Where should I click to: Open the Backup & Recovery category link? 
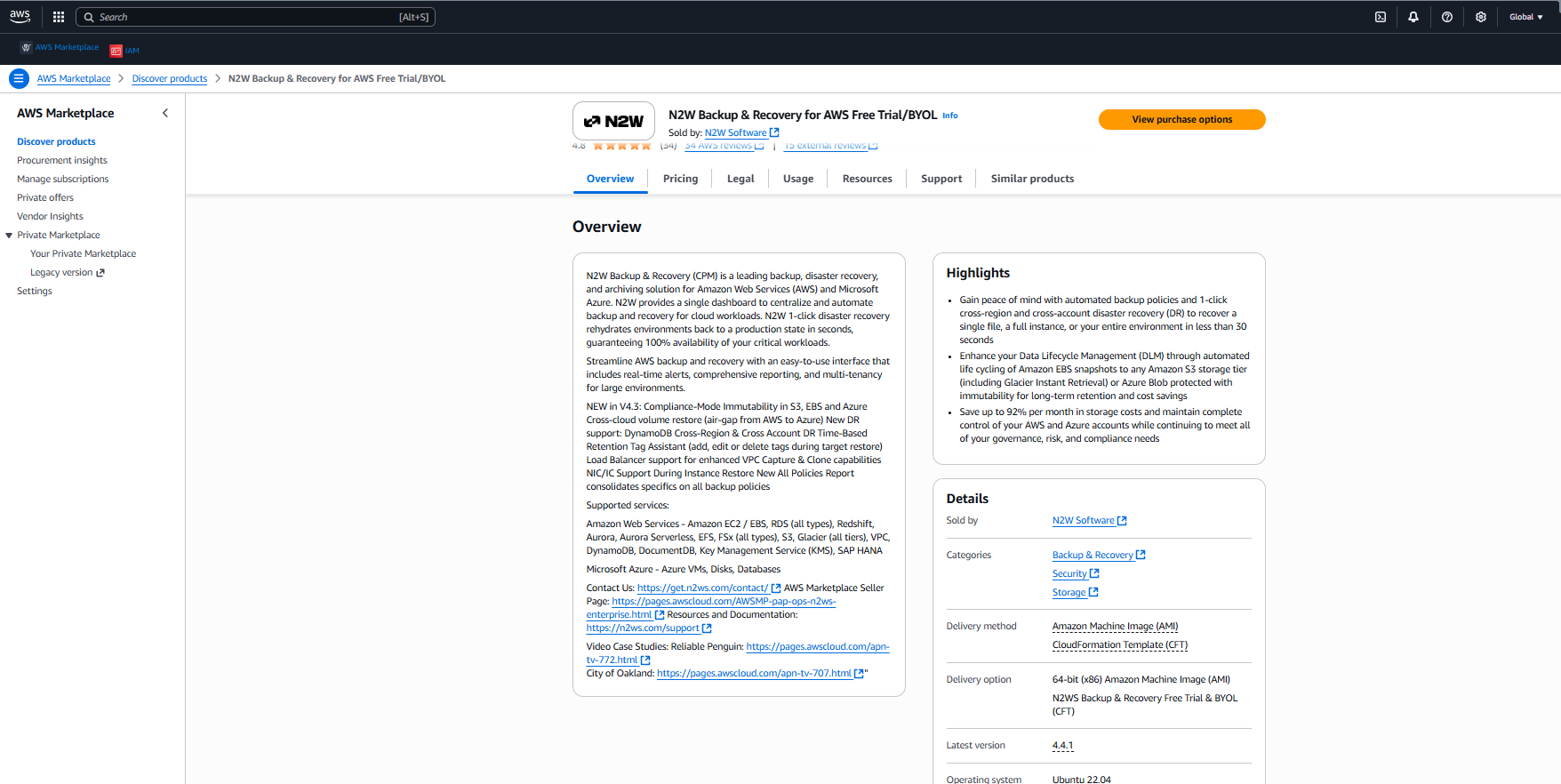pyautogui.click(x=1093, y=555)
